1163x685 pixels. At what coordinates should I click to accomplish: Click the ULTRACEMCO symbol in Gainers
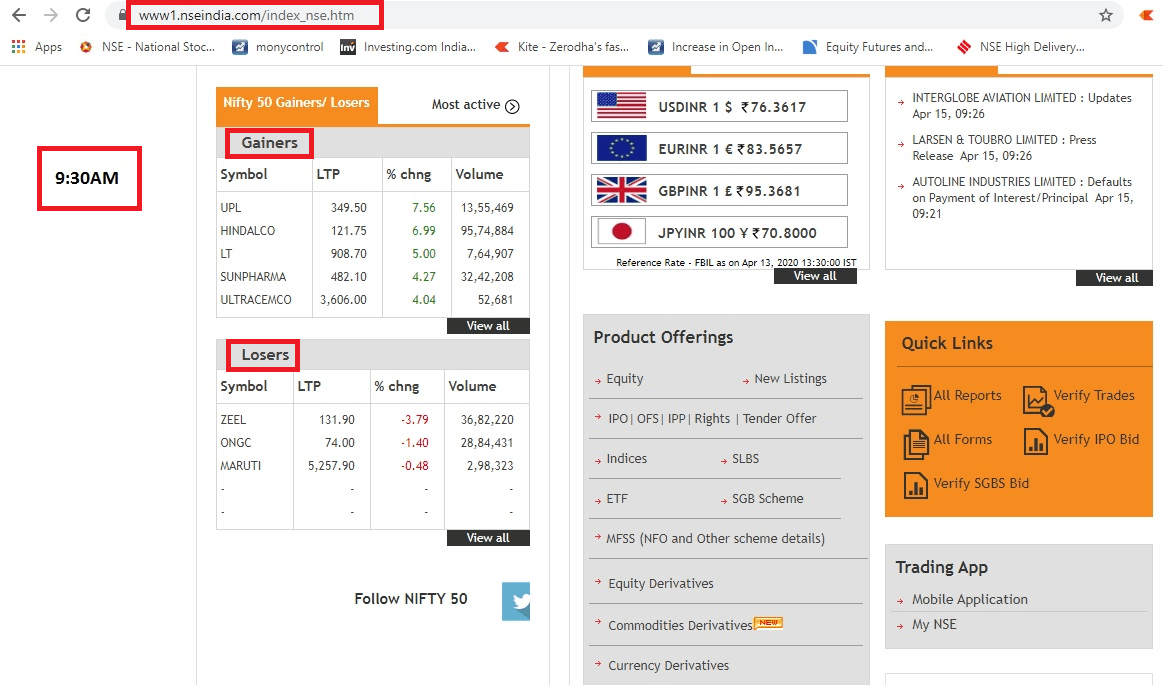256,300
